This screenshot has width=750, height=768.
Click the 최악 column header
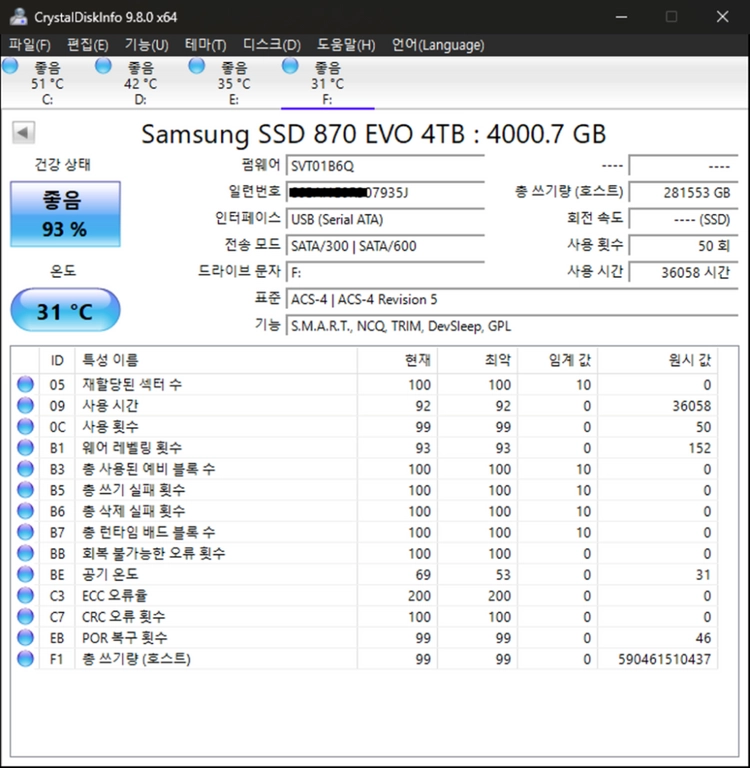click(x=478, y=360)
